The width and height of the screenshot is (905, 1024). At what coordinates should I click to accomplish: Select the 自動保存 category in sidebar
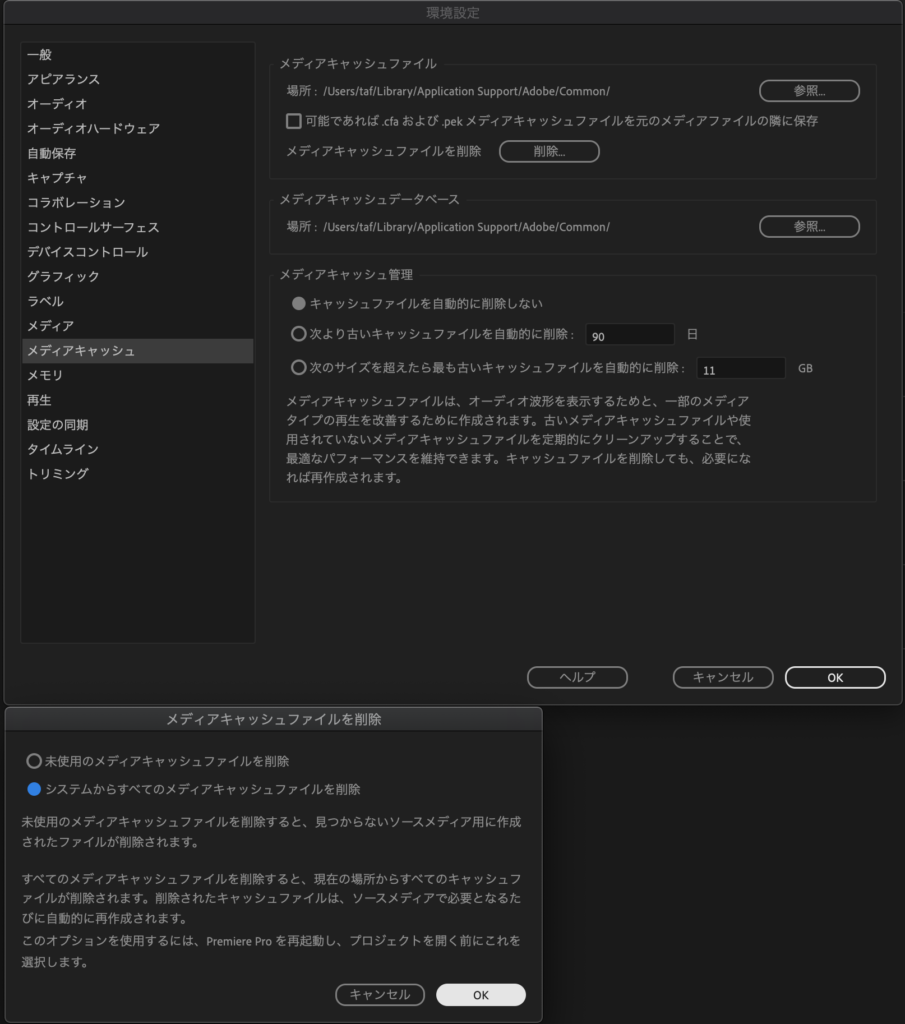point(52,154)
